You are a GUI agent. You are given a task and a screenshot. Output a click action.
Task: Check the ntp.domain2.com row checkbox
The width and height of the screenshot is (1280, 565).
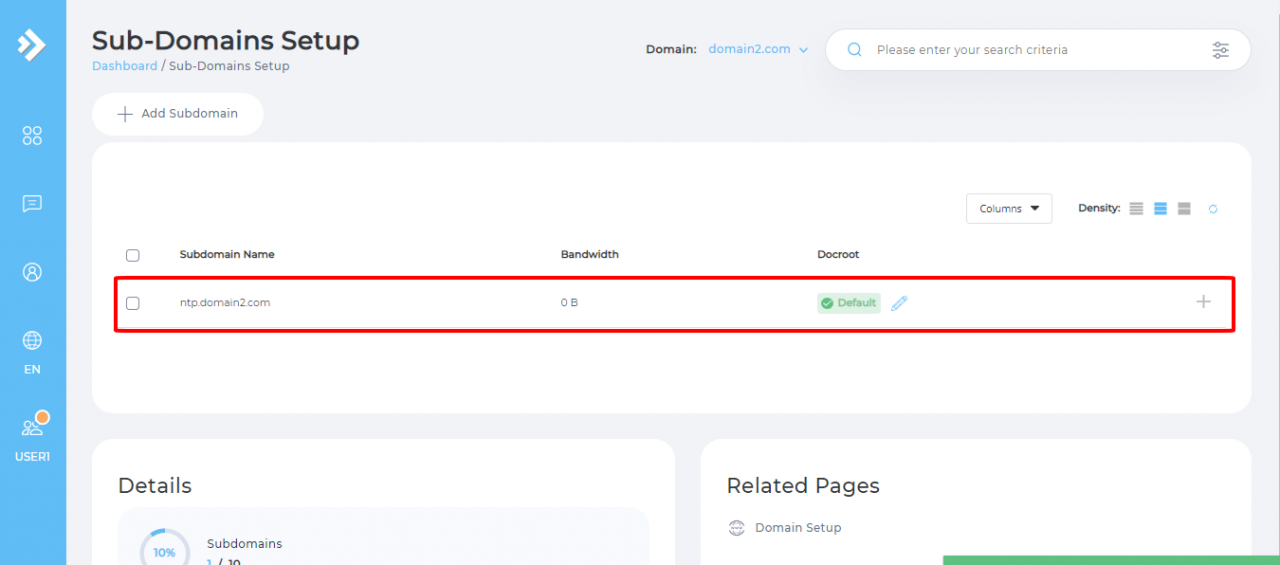tap(133, 303)
